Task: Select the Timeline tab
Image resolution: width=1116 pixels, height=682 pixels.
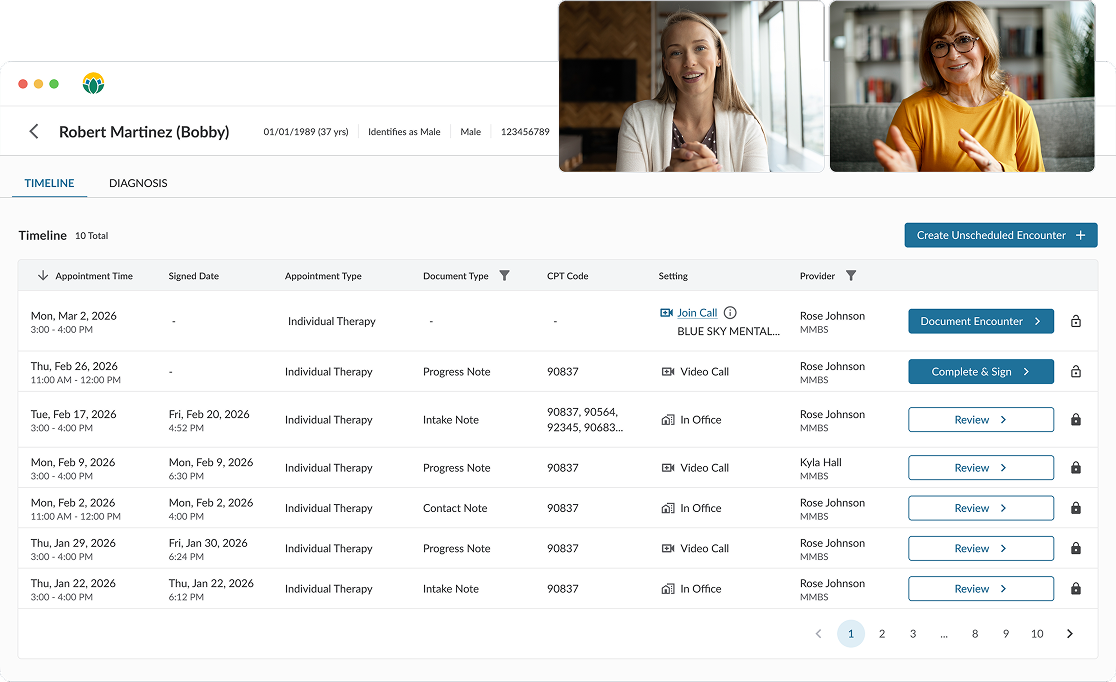Action: click(x=49, y=184)
